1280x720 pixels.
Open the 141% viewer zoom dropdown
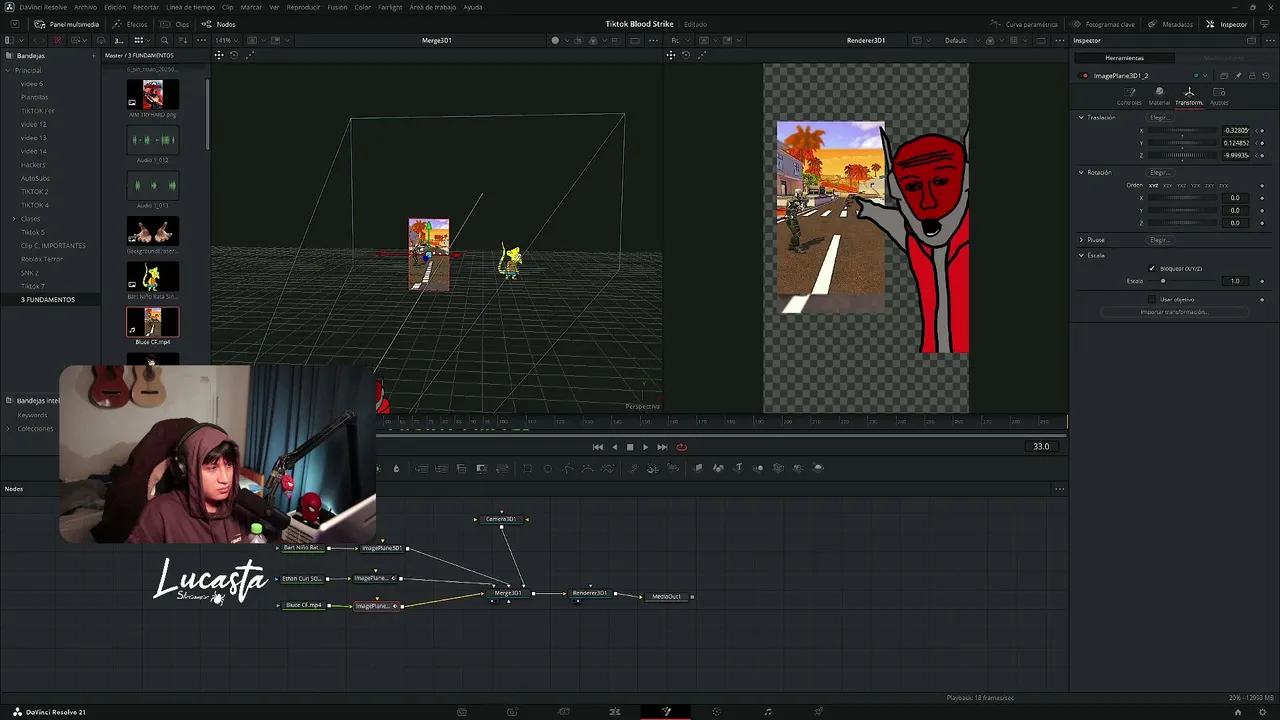[x=226, y=40]
